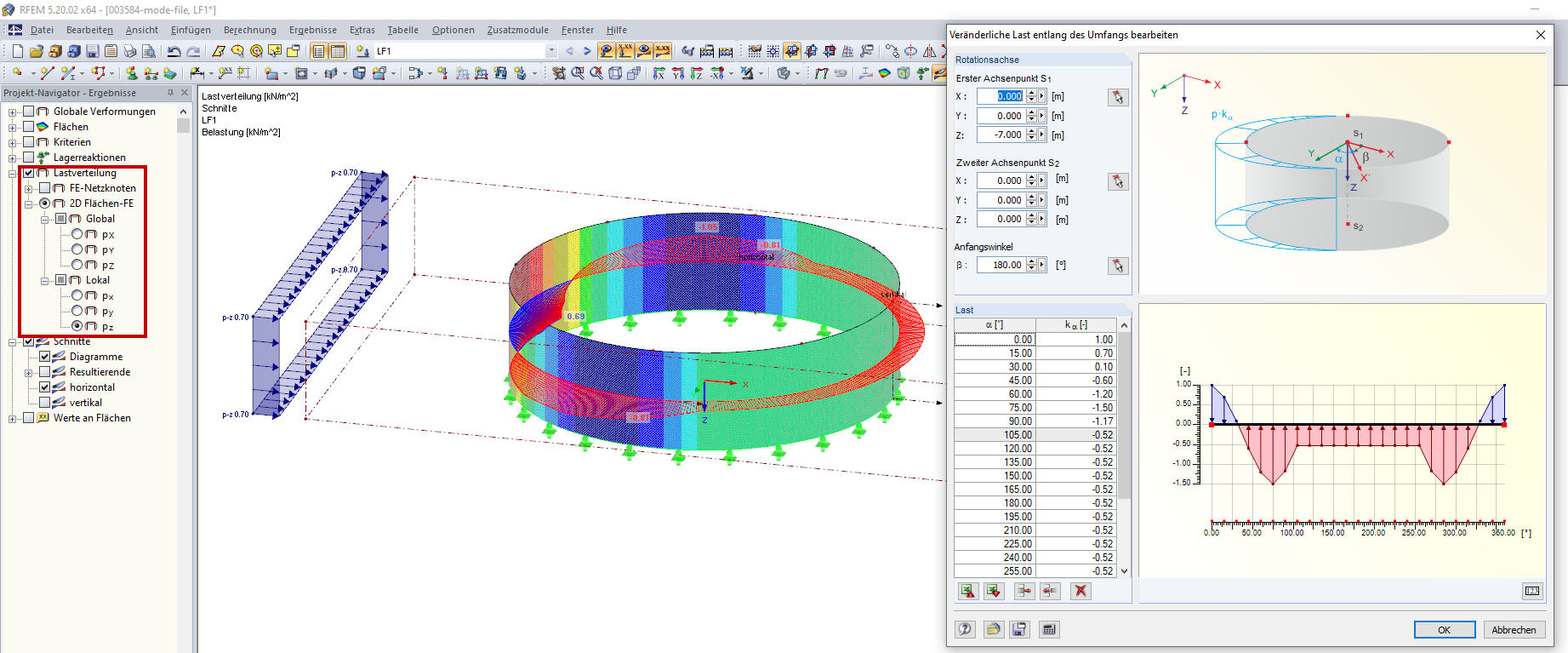Open the Zusatzmodule menu
The image size is (1568, 653).
pos(517,30)
